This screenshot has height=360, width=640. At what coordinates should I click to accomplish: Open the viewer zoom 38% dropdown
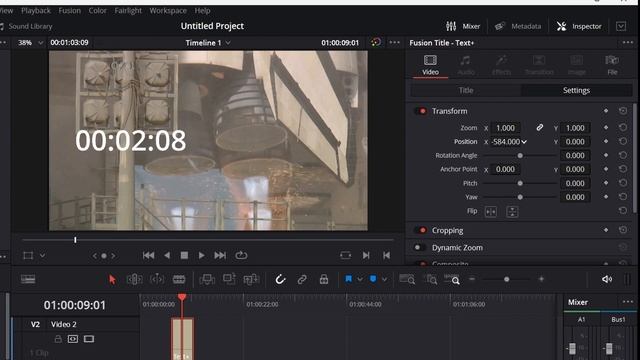pos(30,42)
